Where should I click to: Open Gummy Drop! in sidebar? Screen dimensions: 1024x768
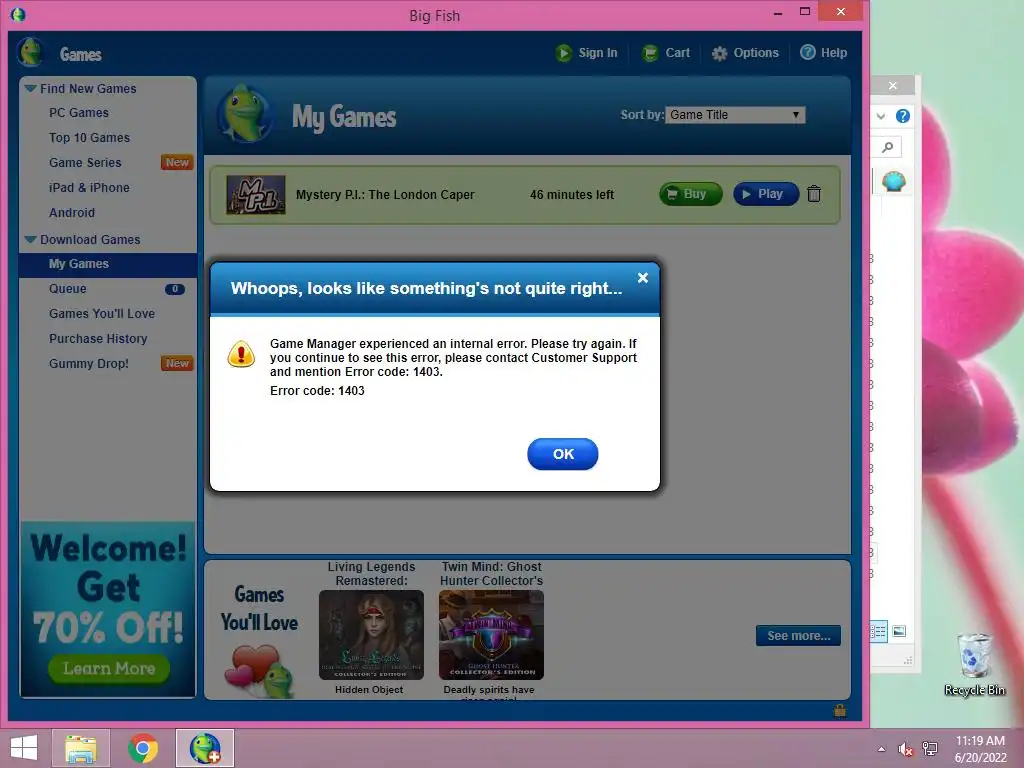pyautogui.click(x=89, y=364)
